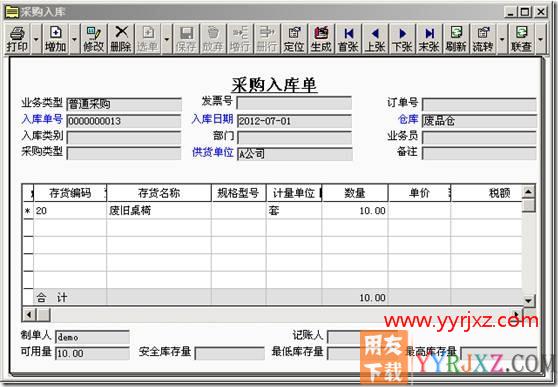Click the 生成 generate icon
Viewport: 558px width, 387px height.
pos(321,39)
